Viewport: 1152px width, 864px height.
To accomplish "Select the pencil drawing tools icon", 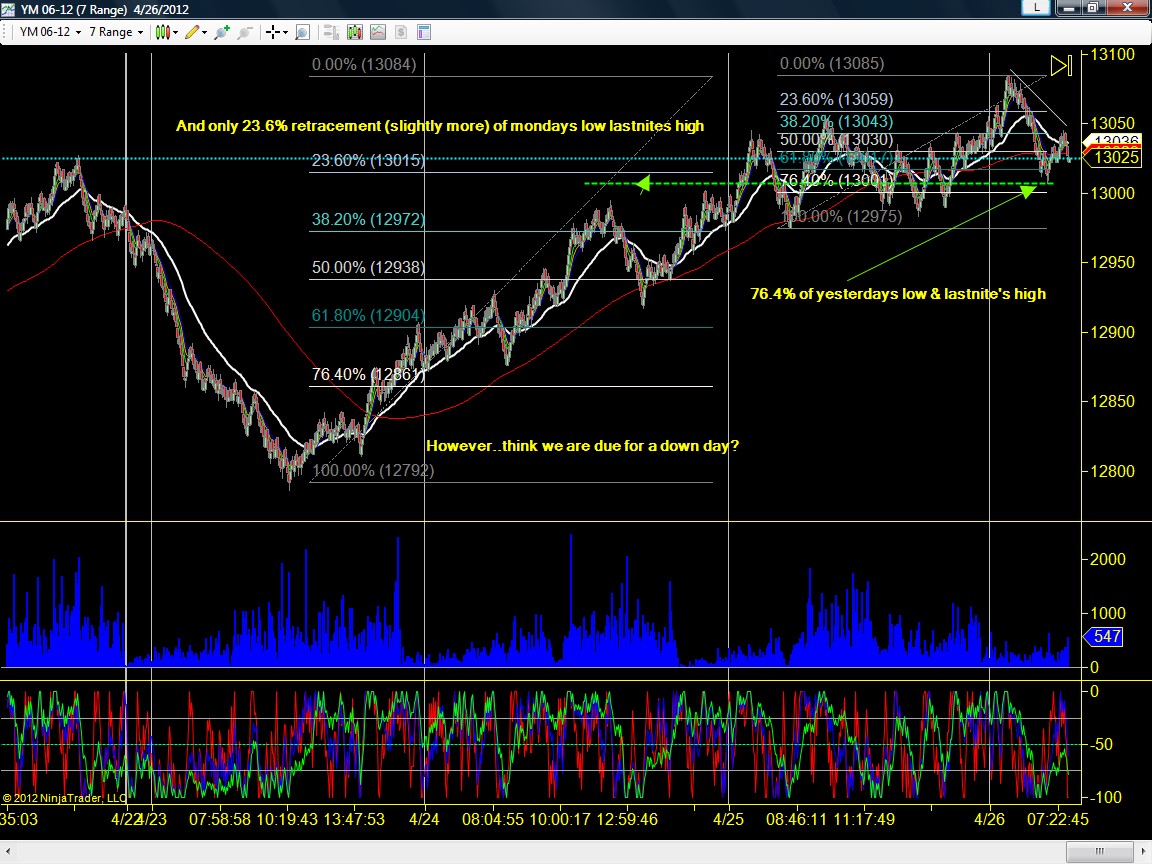I will [192, 32].
